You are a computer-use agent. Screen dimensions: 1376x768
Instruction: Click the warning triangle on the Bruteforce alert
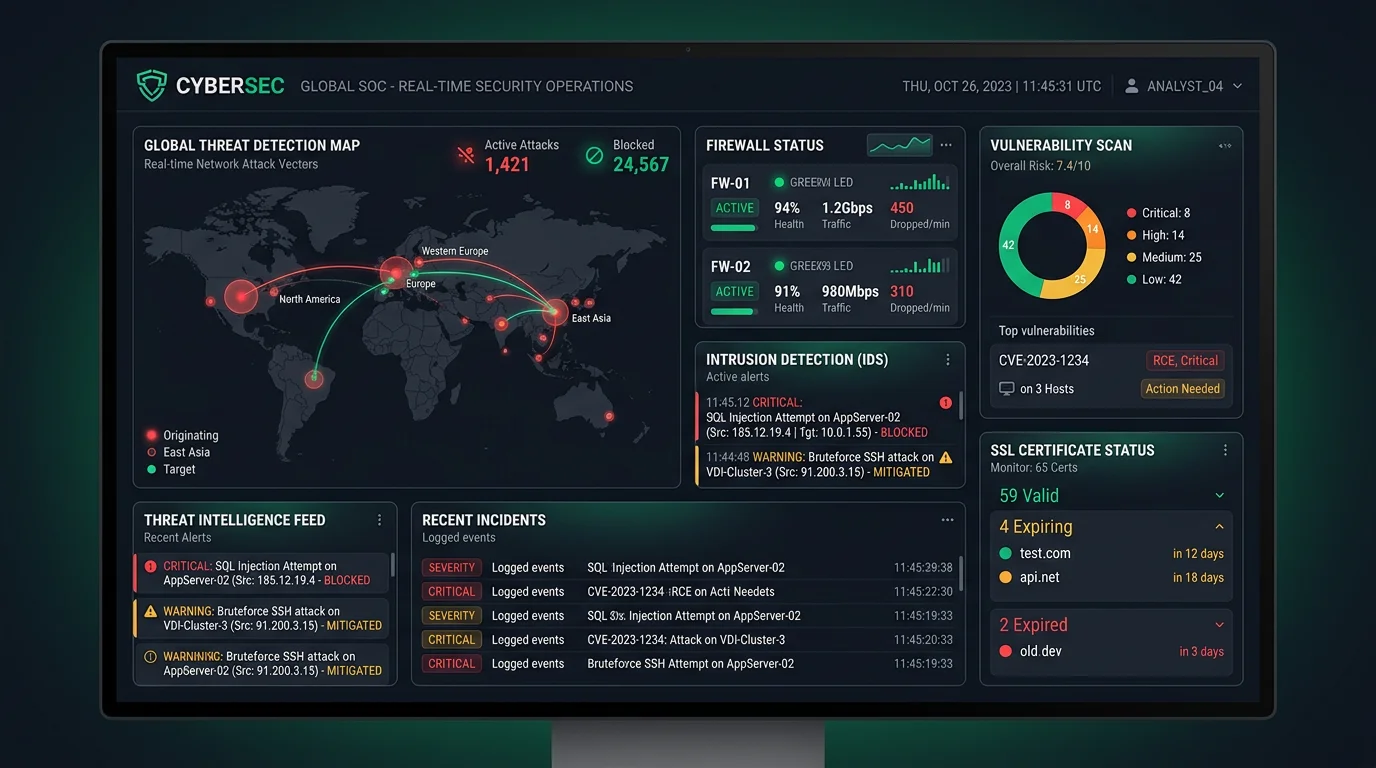coord(946,457)
